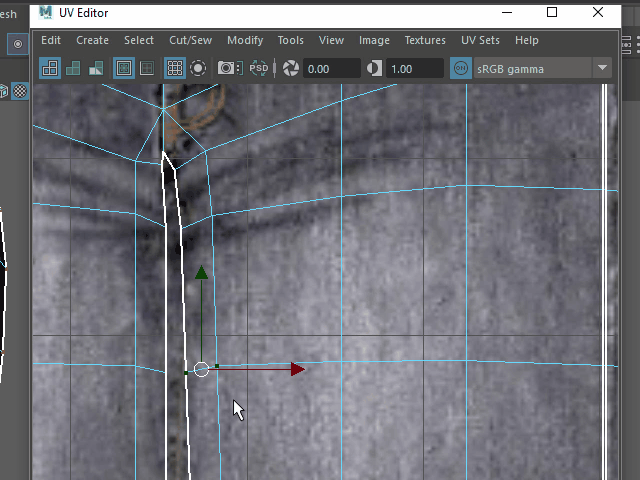The width and height of the screenshot is (640, 480).
Task: Toggle the shaded UV display icon
Action: point(73,68)
